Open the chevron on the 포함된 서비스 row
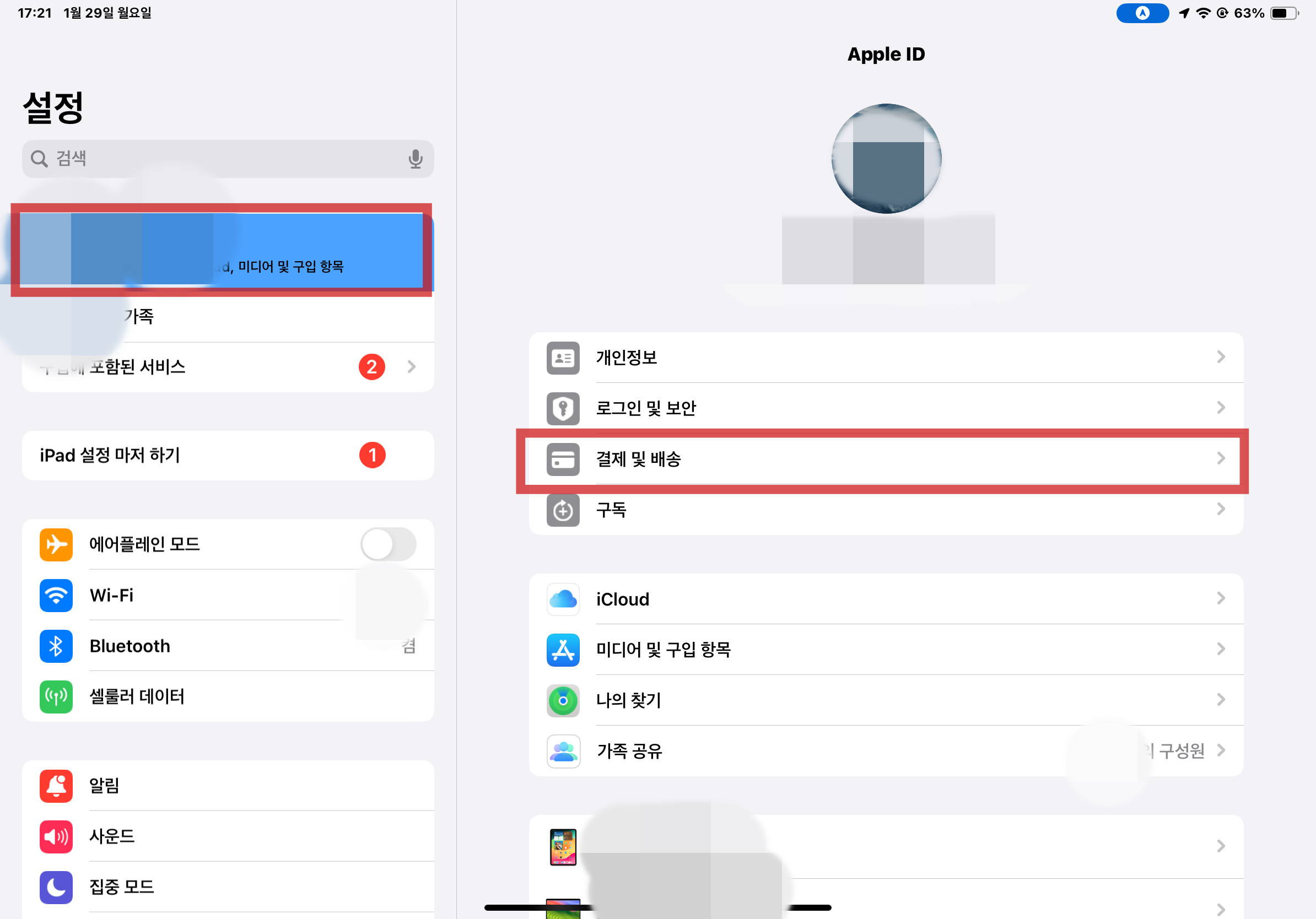Viewport: 1316px width, 919px height. pyautogui.click(x=411, y=367)
